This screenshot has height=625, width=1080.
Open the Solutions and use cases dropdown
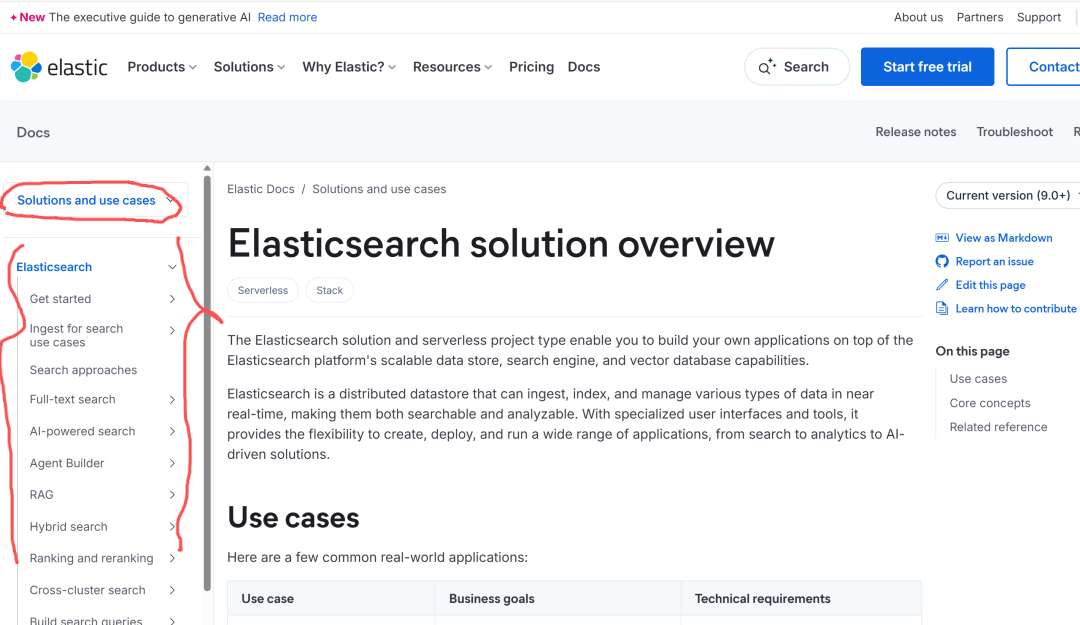tap(95, 201)
